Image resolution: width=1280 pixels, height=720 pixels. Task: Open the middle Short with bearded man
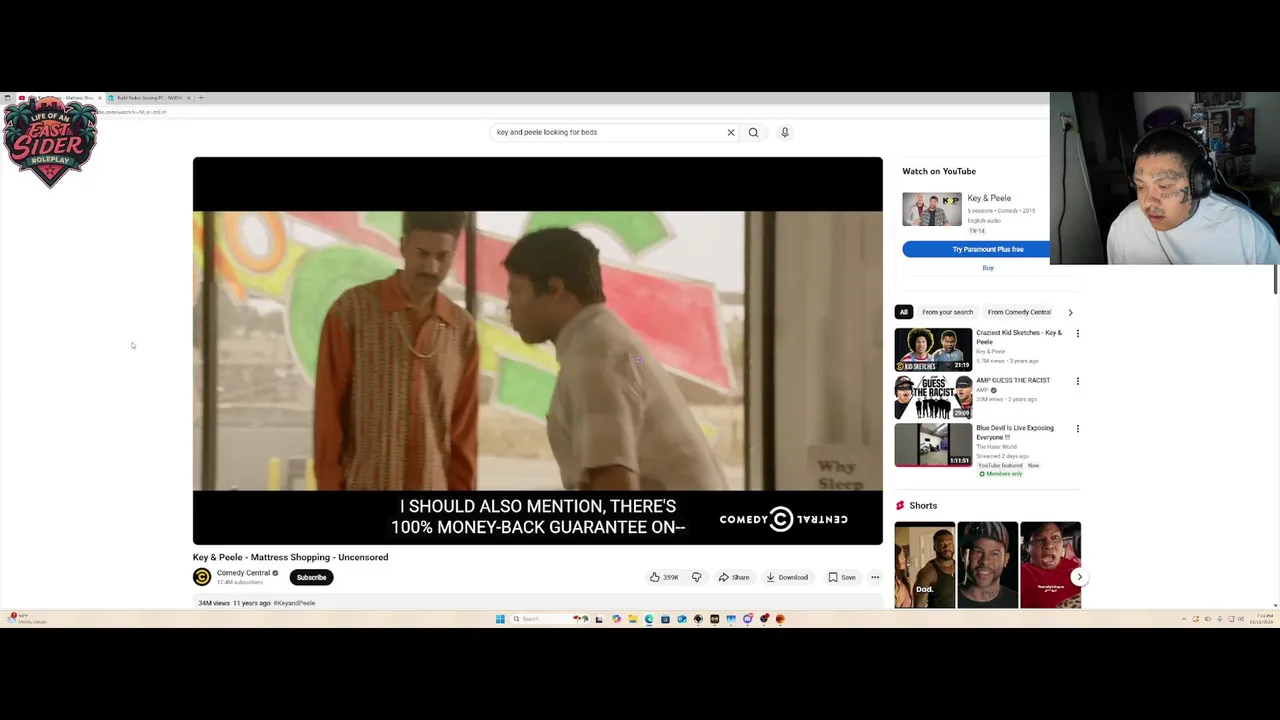point(988,565)
